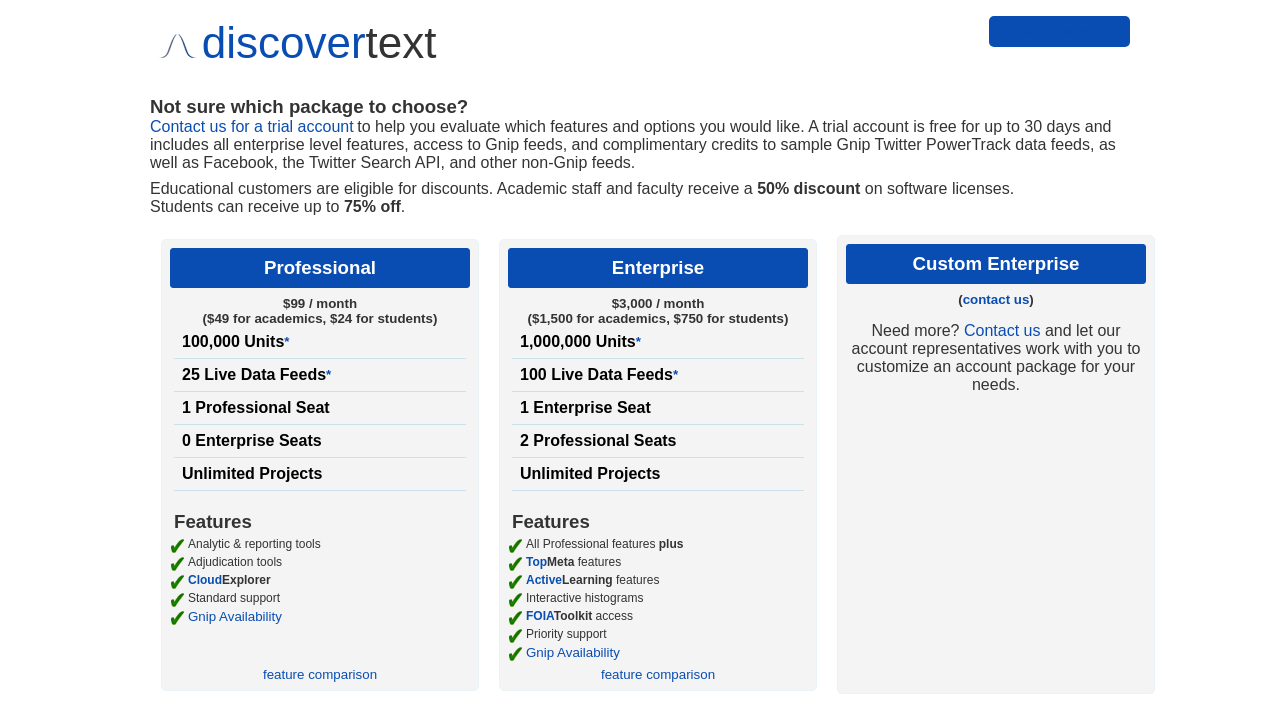
Task: Click '1 Professional Seat' row
Action: (x=320, y=408)
